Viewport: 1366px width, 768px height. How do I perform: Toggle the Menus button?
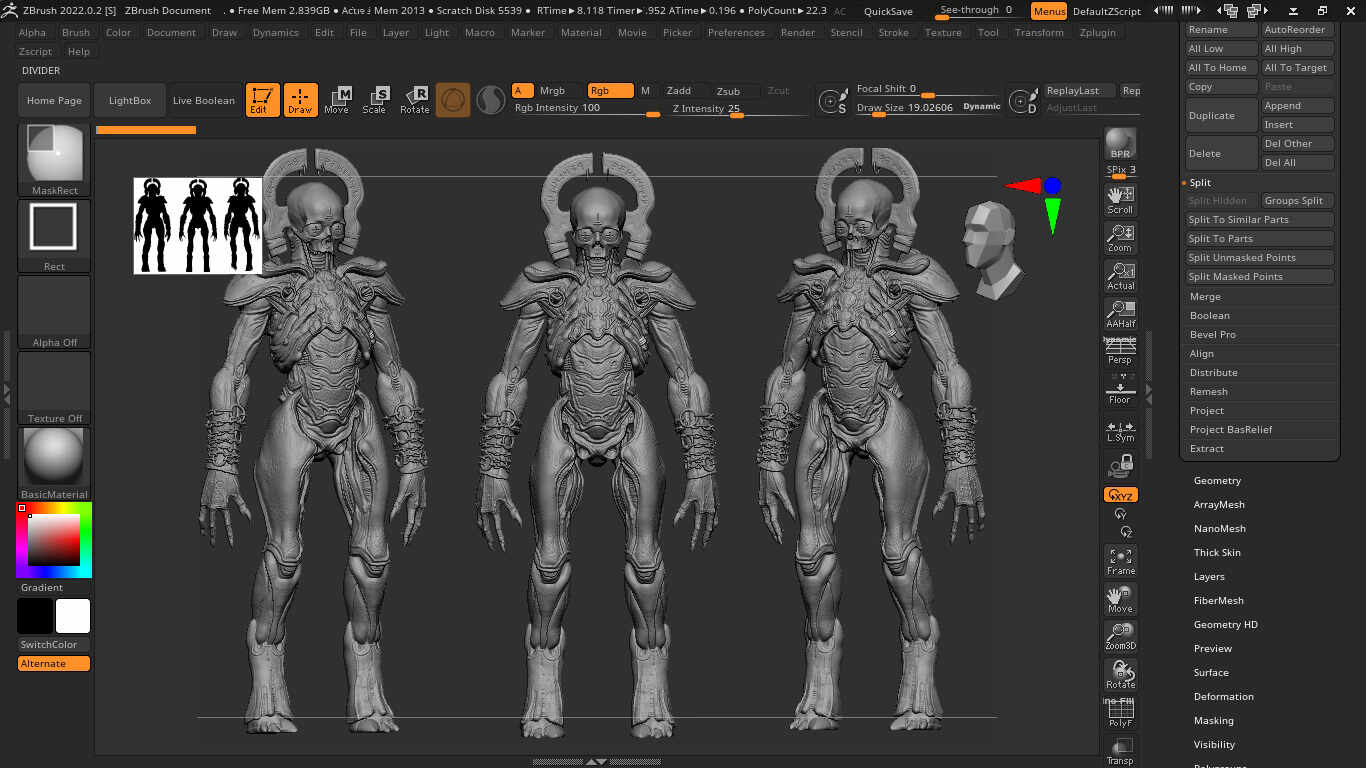(1049, 11)
